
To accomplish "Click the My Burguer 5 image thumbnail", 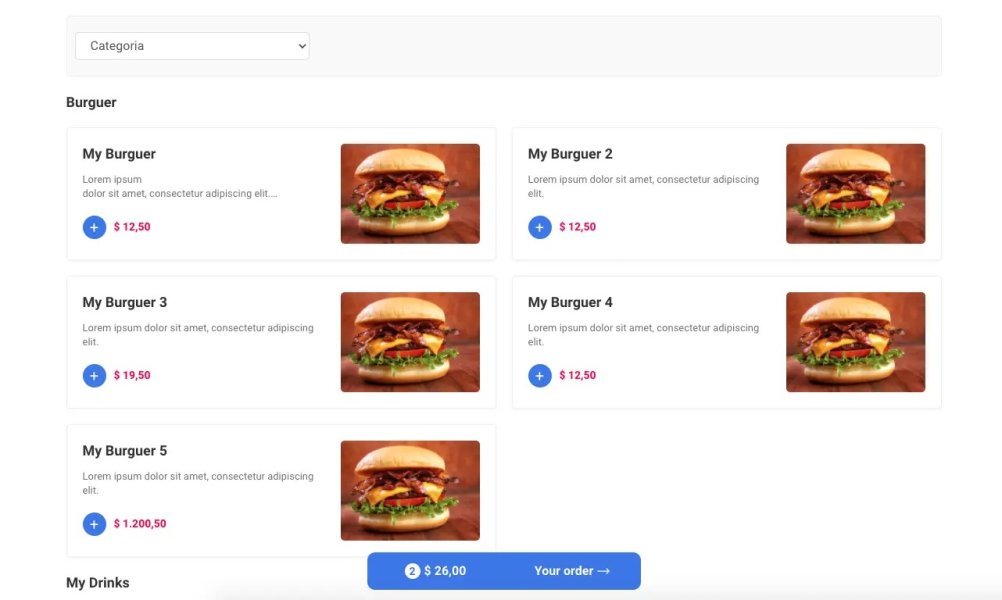I will [411, 489].
